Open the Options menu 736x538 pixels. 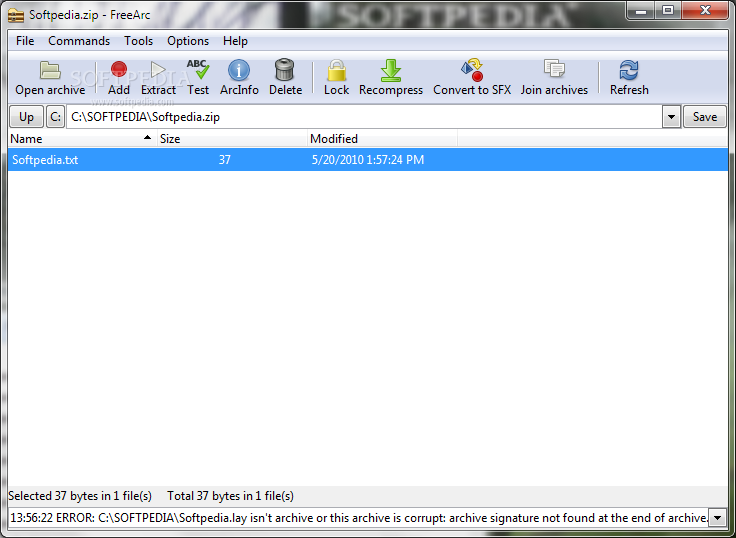click(x=188, y=41)
